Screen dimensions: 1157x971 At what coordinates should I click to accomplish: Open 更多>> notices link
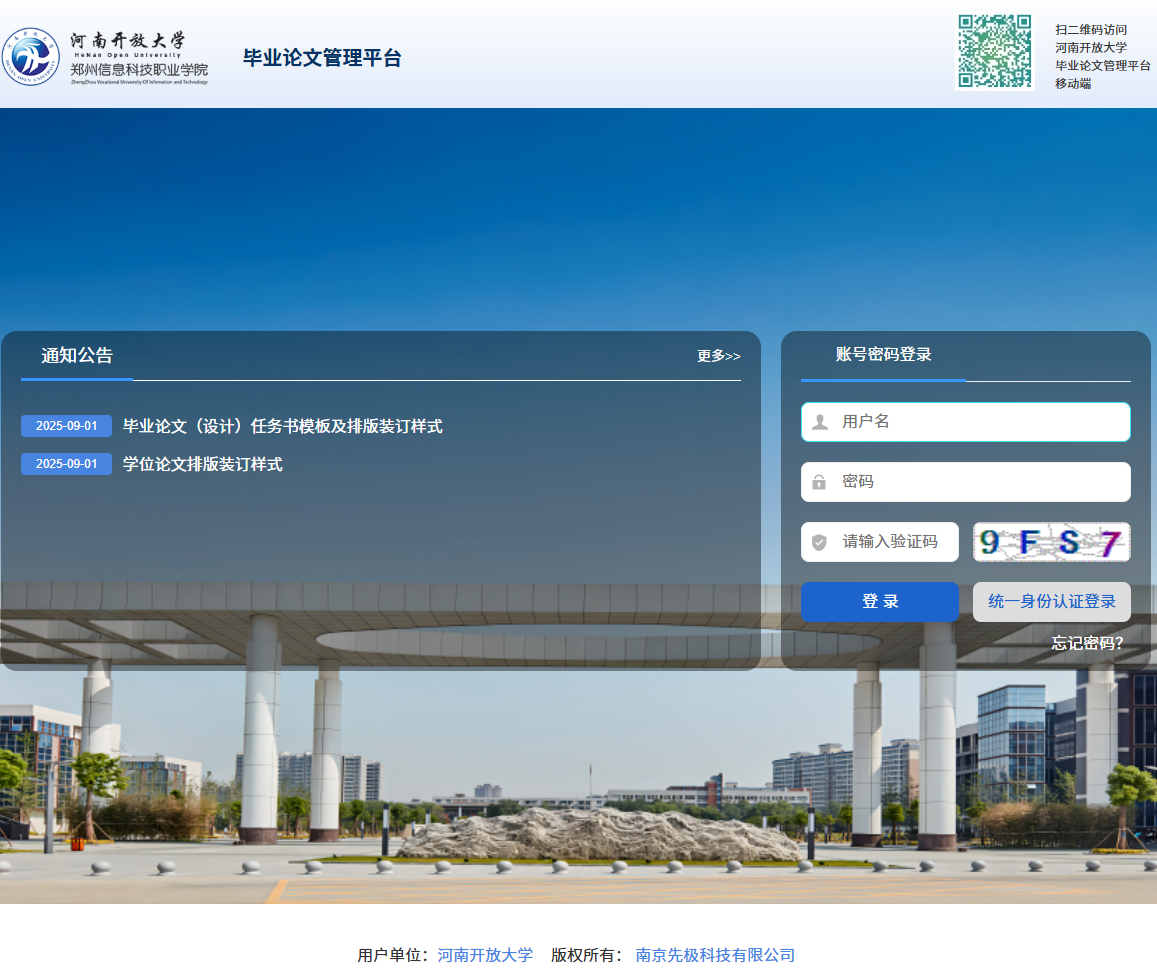point(719,356)
